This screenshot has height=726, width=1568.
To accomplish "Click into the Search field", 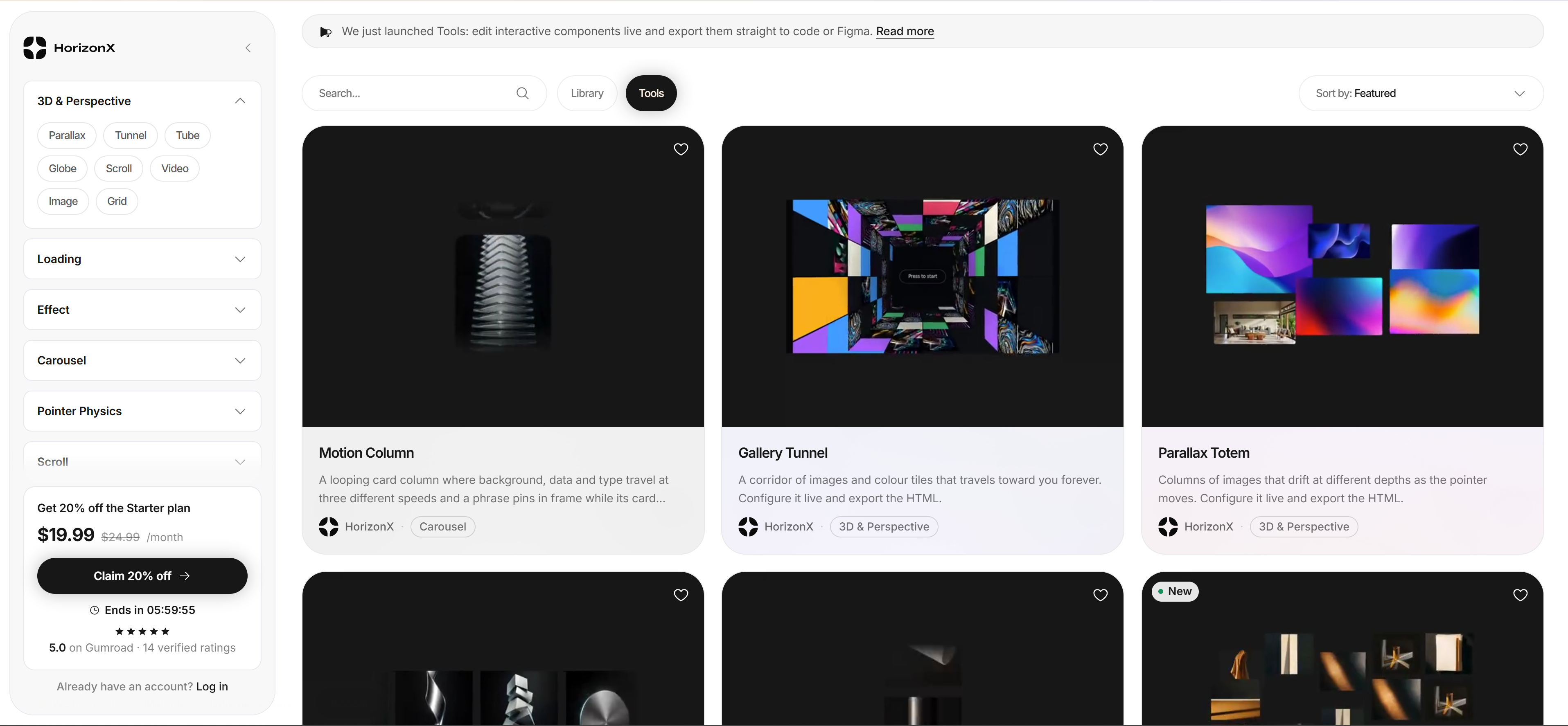I will tap(424, 93).
